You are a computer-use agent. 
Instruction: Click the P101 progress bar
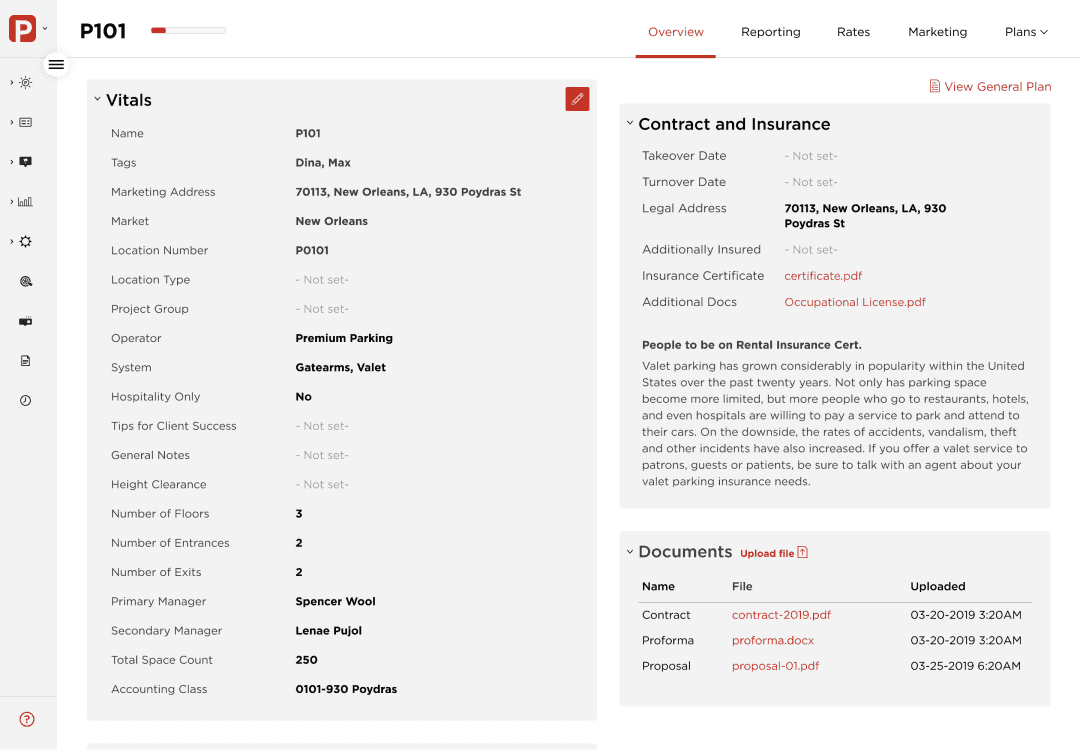point(188,31)
